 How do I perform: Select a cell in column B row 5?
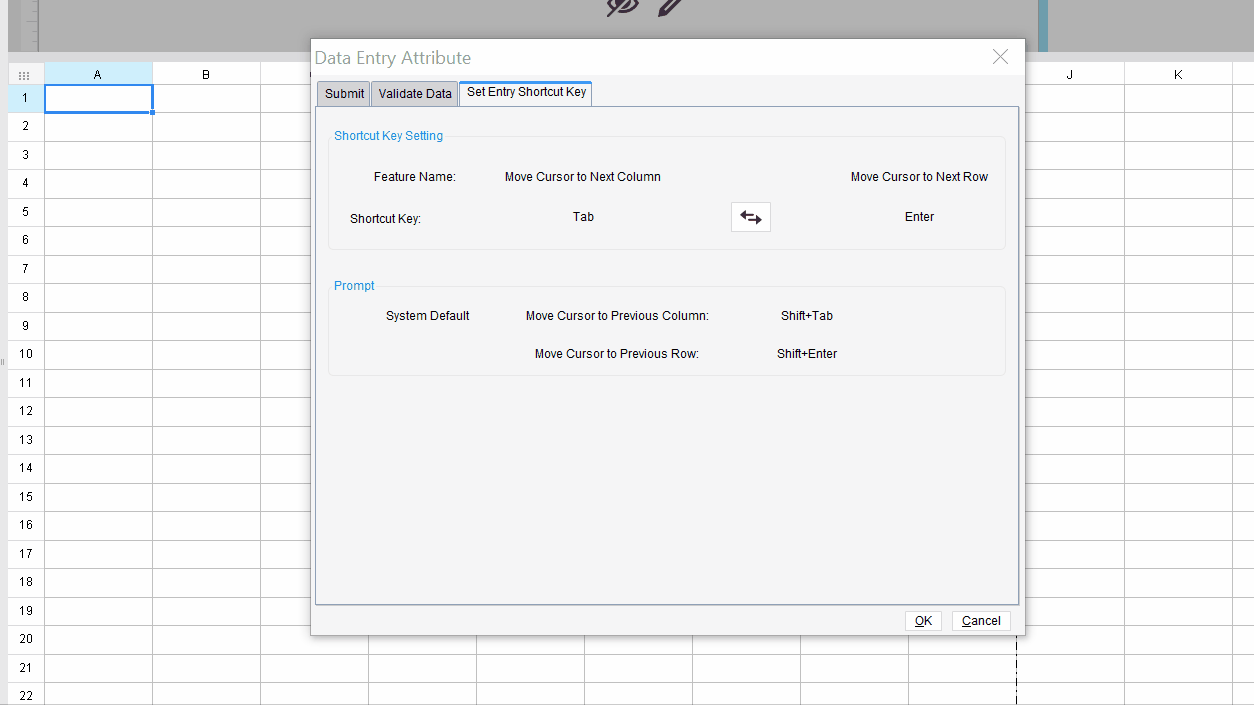point(205,211)
